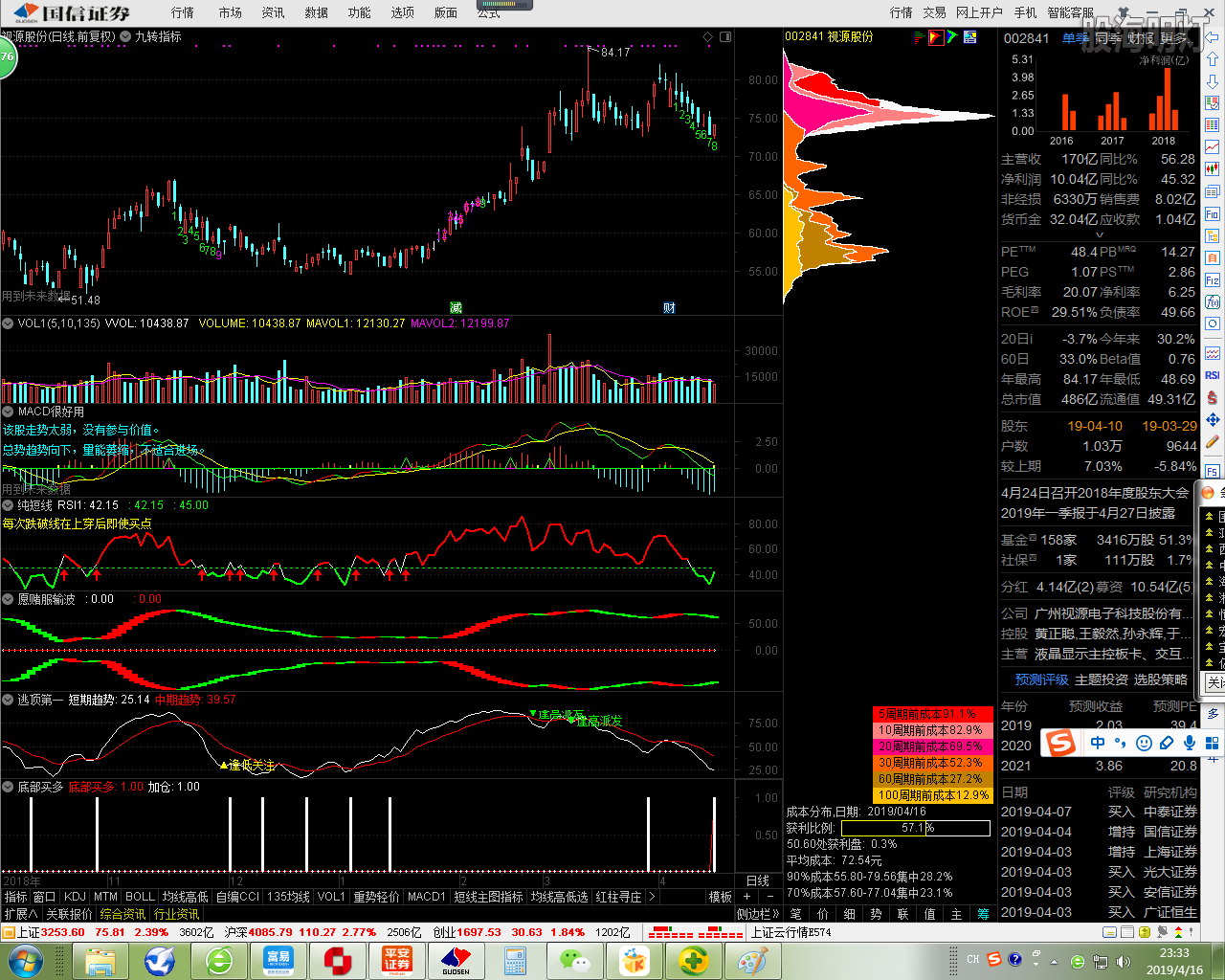The height and width of the screenshot is (980, 1225).
Task: Collapse the 逃顶第一 panel arrow
Action: [8, 700]
